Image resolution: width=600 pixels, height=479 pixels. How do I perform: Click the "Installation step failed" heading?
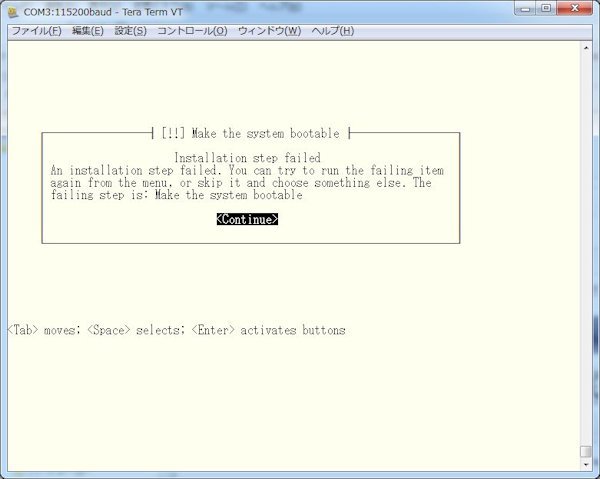click(x=247, y=158)
